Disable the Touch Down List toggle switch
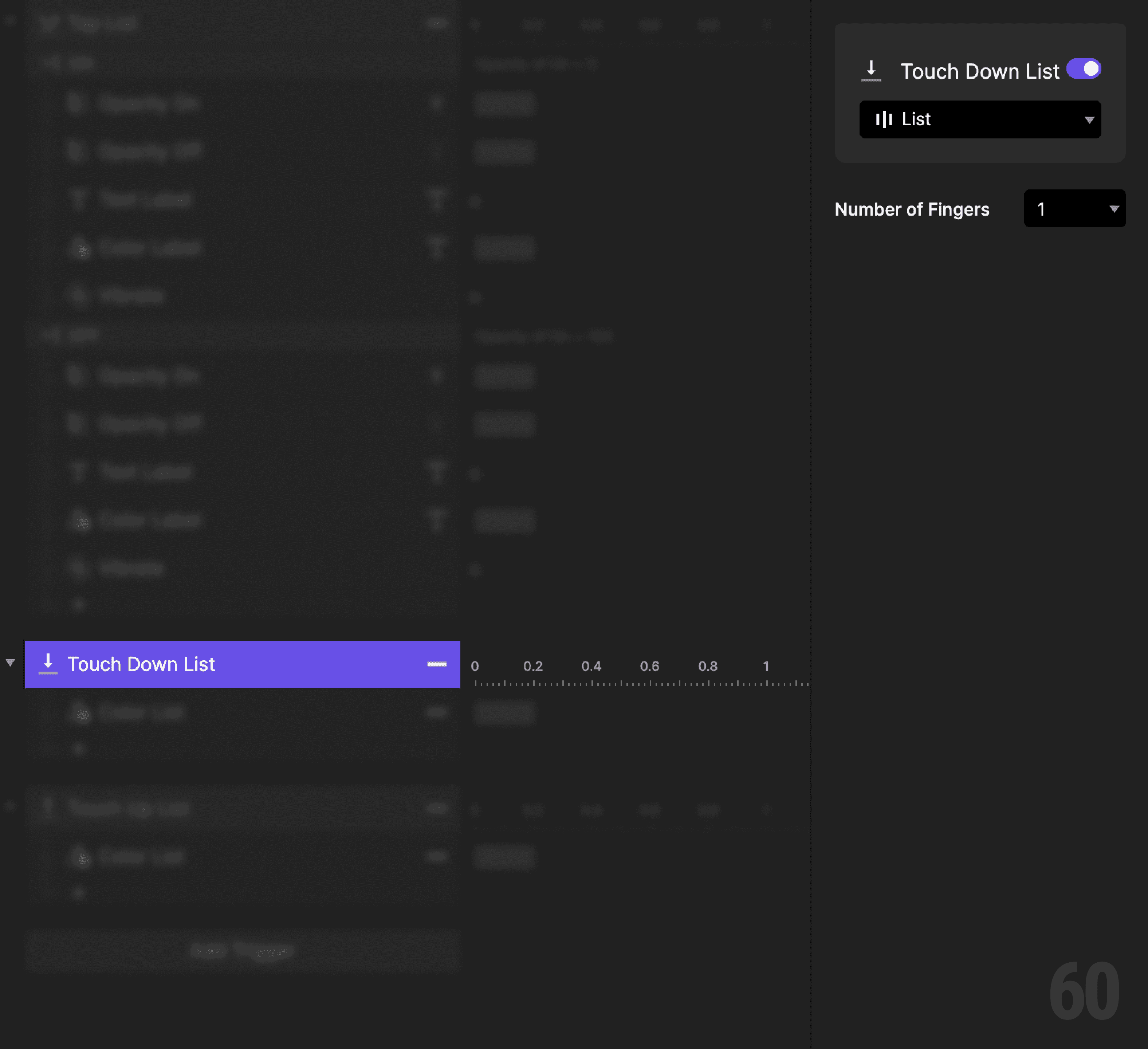Viewport: 1148px width, 1049px height. 1084,68
